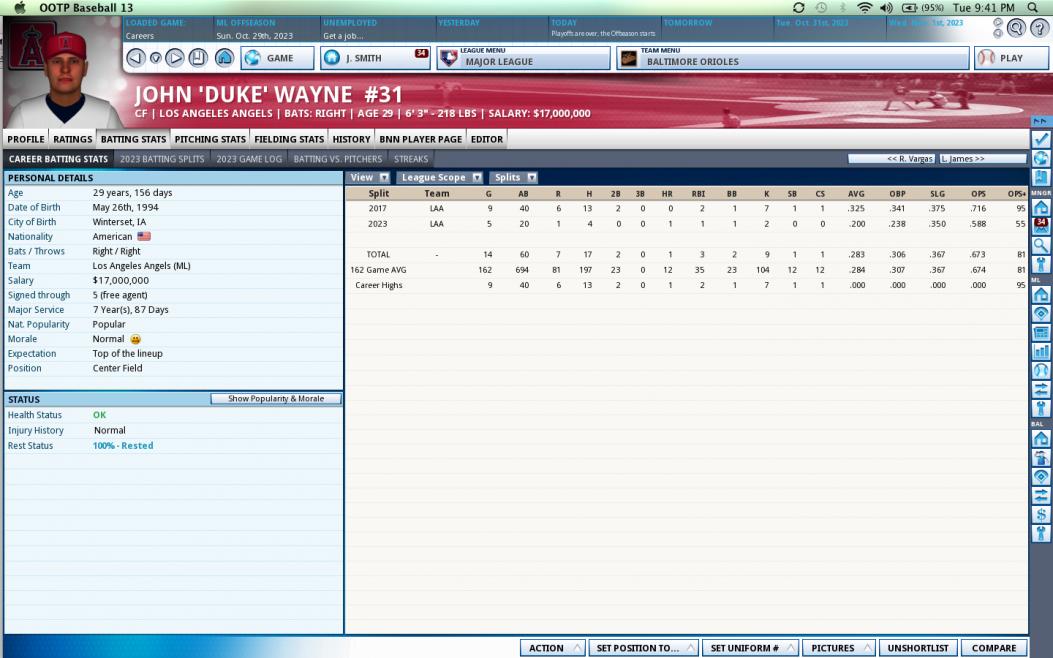Viewport: 1053px width, 658px height.
Task: Click ballpark diamond icon under ML section
Action: coord(1040,313)
